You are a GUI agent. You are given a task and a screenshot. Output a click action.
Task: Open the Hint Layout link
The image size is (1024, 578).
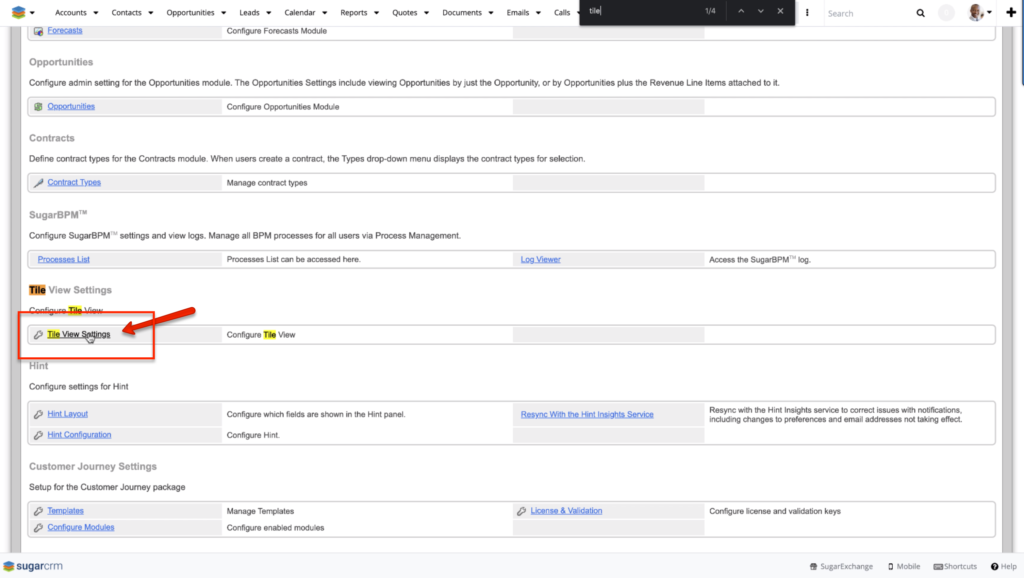click(x=67, y=414)
